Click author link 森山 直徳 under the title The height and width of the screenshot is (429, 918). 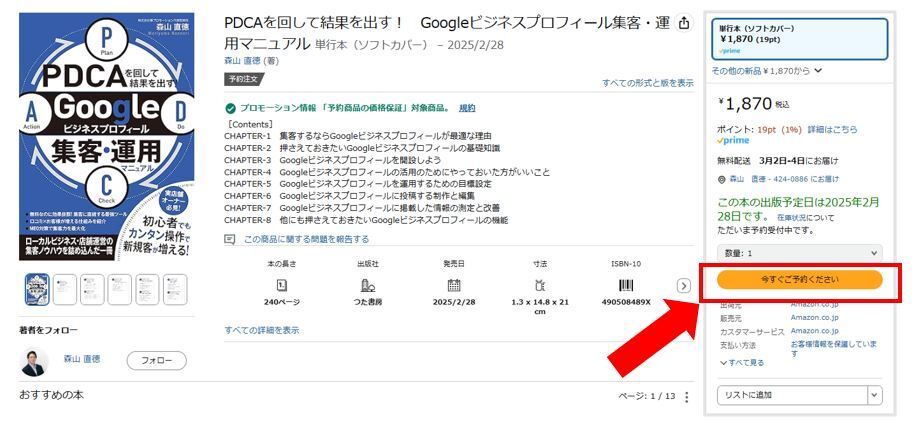(x=243, y=60)
